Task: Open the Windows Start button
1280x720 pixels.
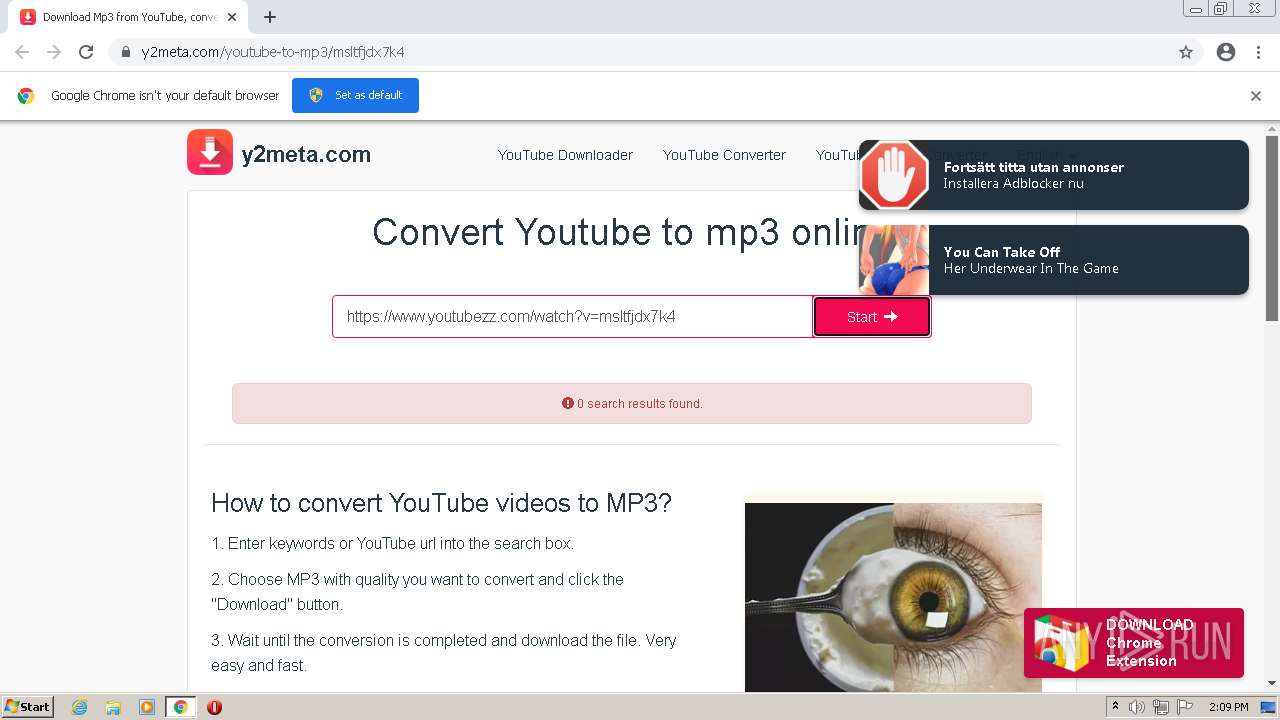Action: tap(28, 707)
